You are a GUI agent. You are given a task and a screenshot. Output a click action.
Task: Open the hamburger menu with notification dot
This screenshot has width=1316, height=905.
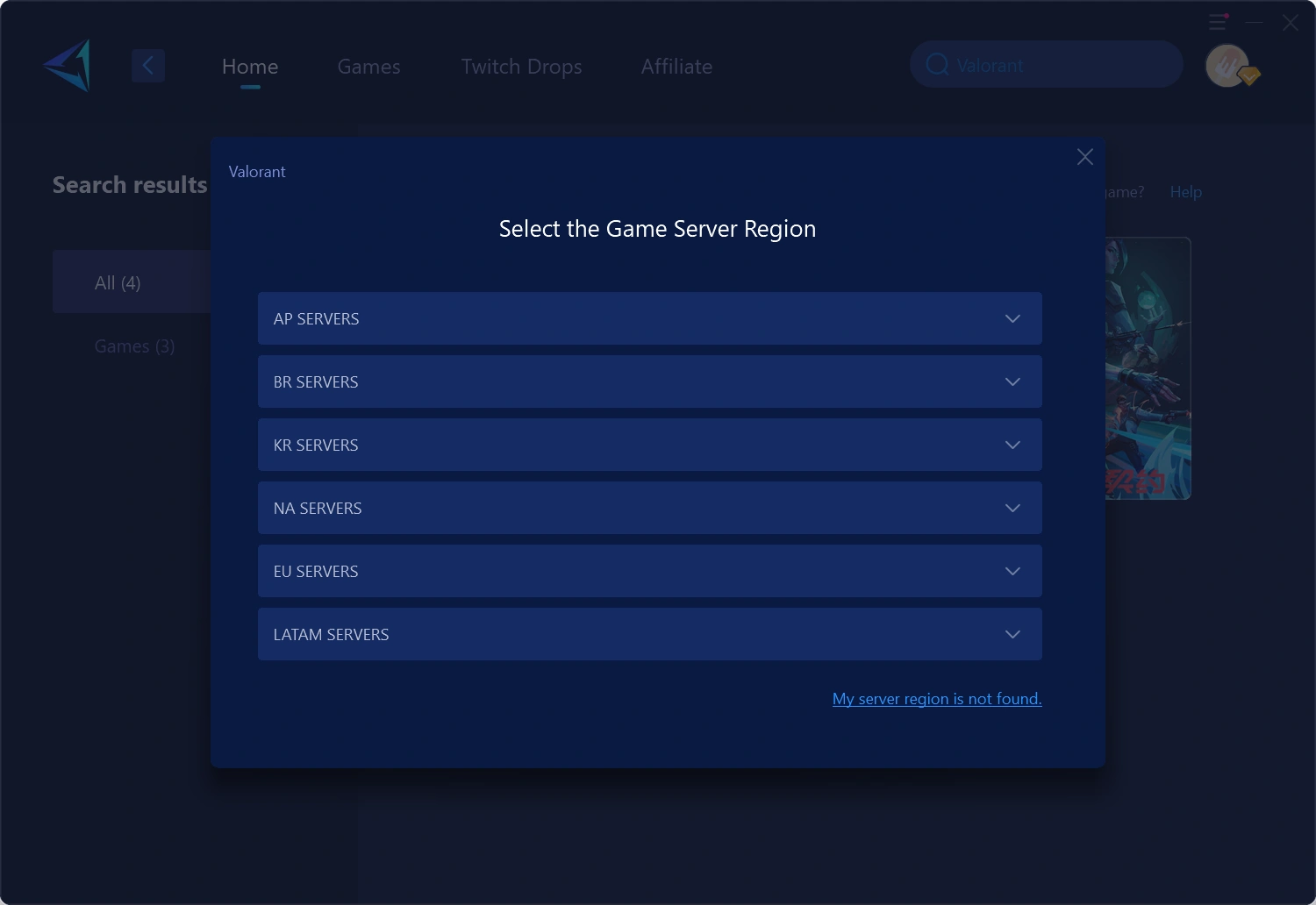click(x=1218, y=22)
